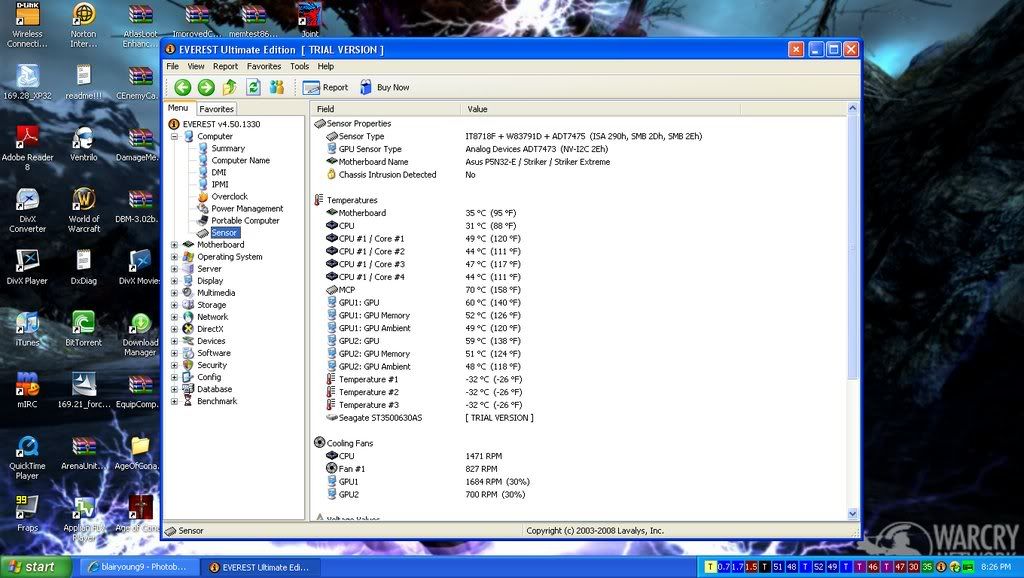
Task: Click the World of Warcraft desktop icon
Action: click(x=84, y=210)
